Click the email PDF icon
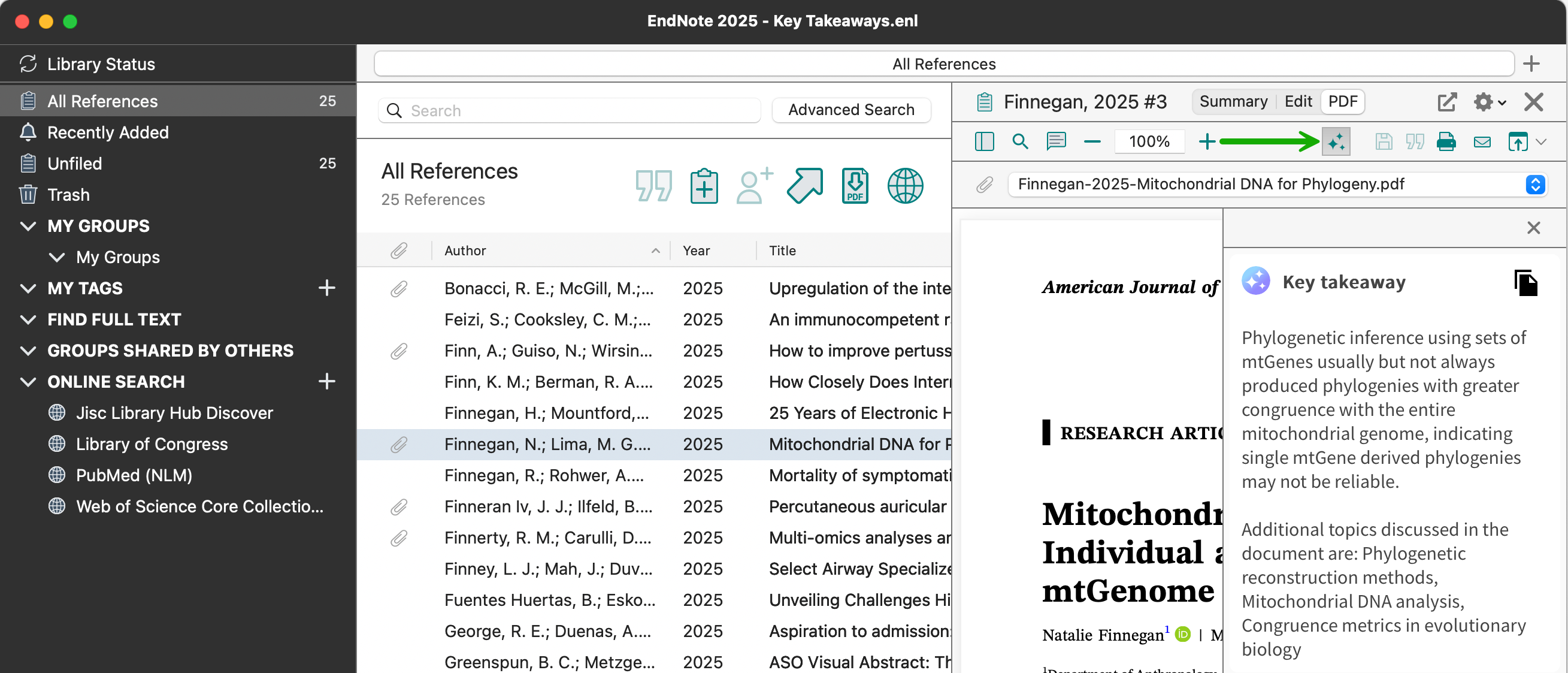The width and height of the screenshot is (1568, 673). point(1482,141)
